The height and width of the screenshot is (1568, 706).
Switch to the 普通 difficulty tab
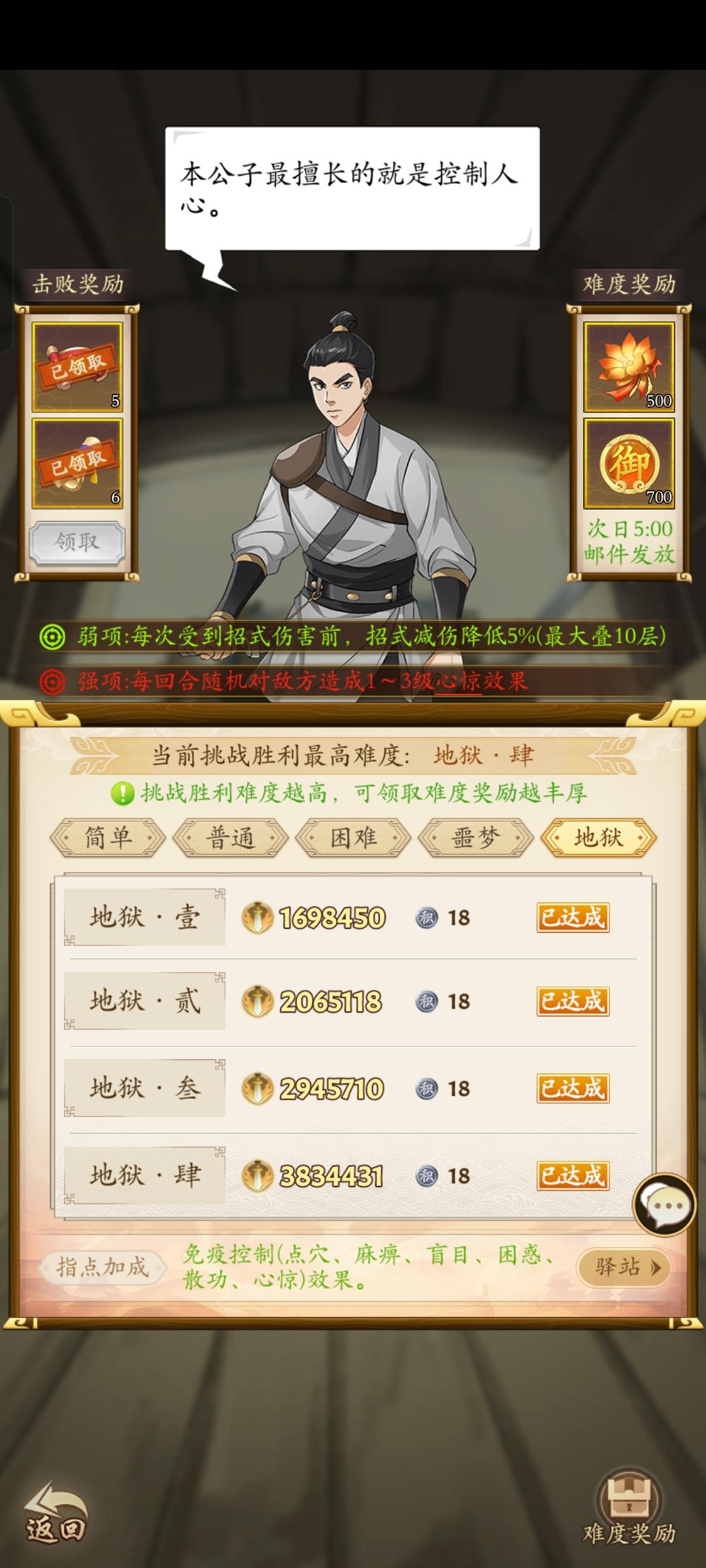coord(230,838)
